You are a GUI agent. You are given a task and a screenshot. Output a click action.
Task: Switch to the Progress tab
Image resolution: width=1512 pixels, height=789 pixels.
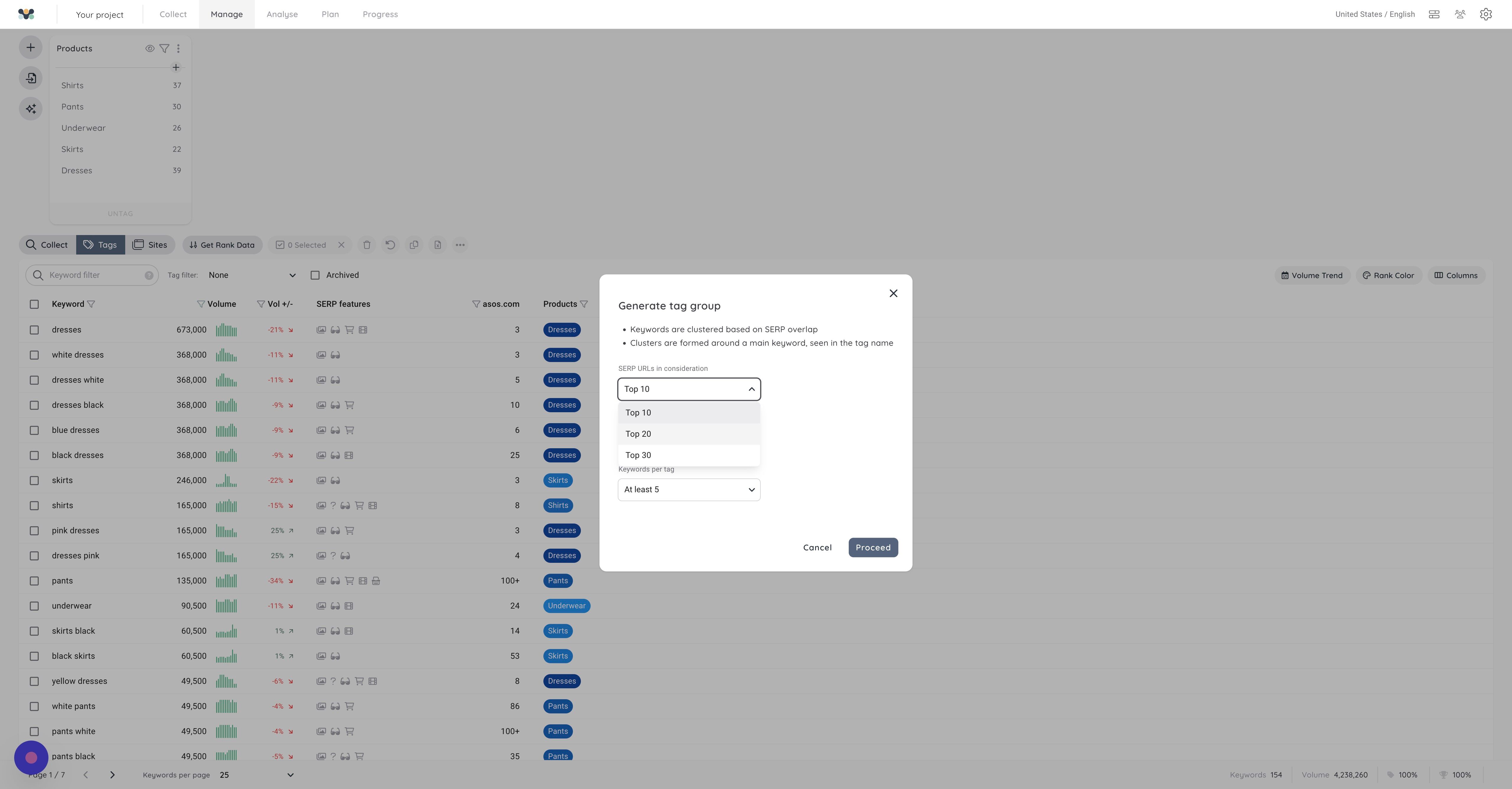(x=380, y=14)
